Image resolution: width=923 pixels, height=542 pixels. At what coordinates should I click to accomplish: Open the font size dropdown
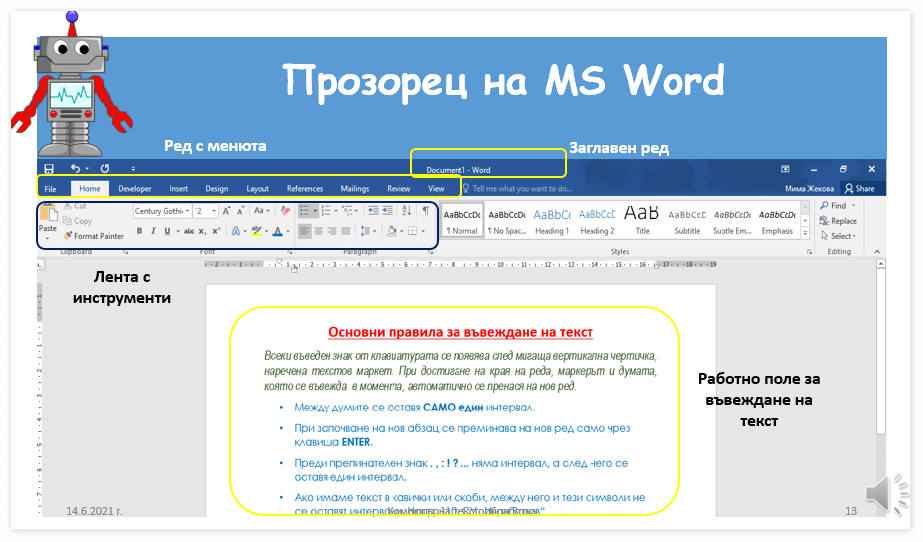pos(214,211)
